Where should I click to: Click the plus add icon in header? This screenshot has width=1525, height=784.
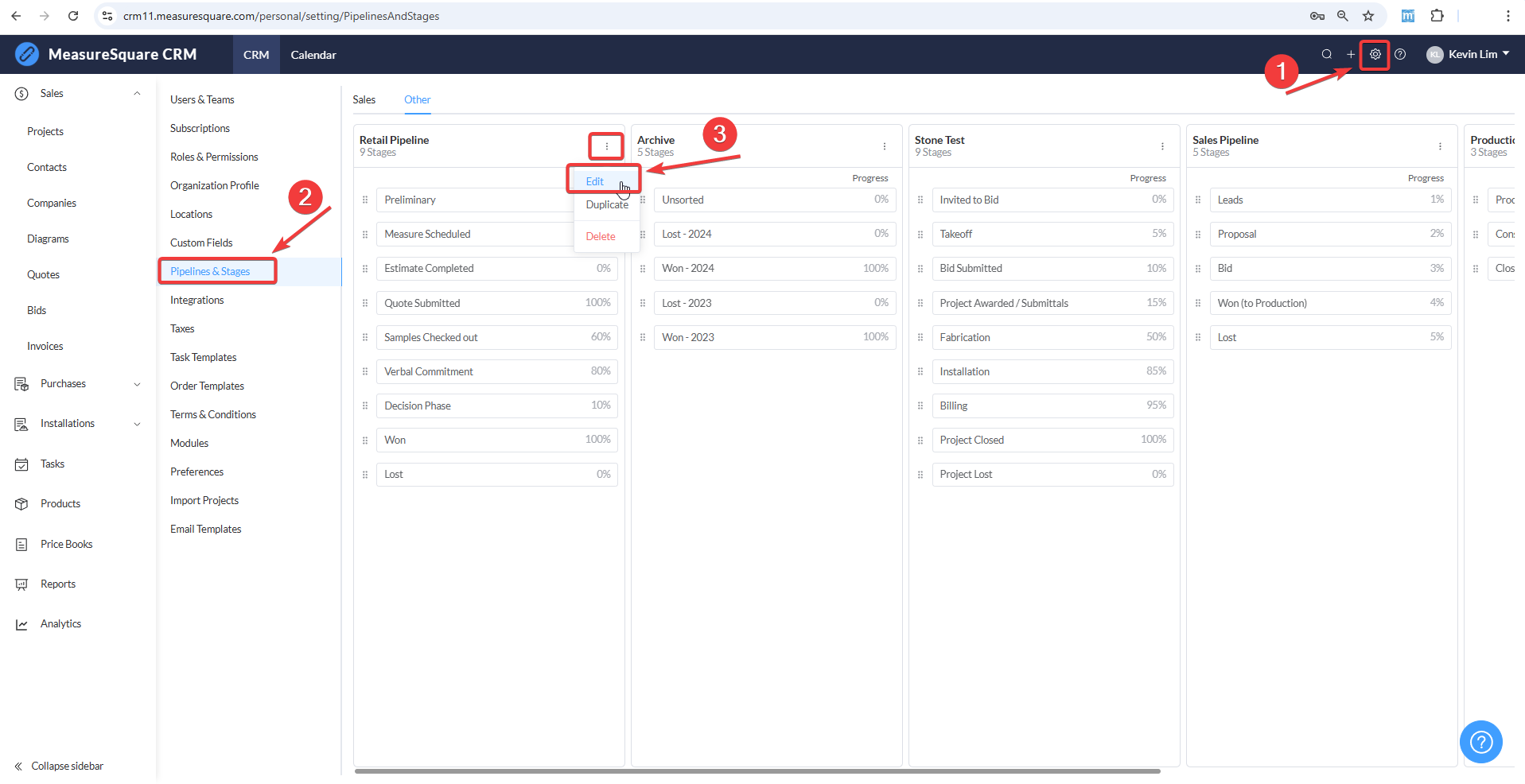pyautogui.click(x=1350, y=55)
